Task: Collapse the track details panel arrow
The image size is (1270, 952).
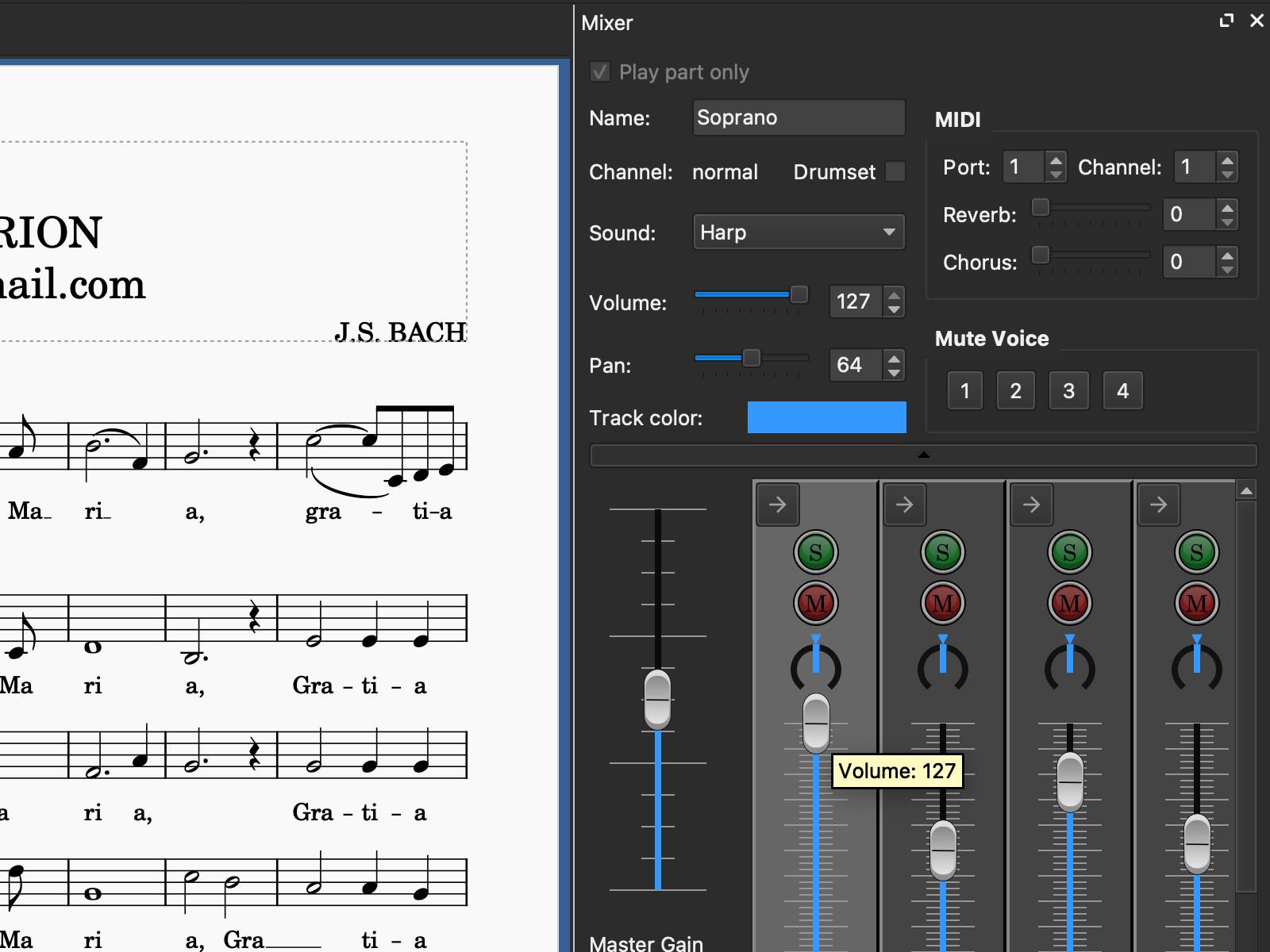Action: pyautogui.click(x=923, y=455)
